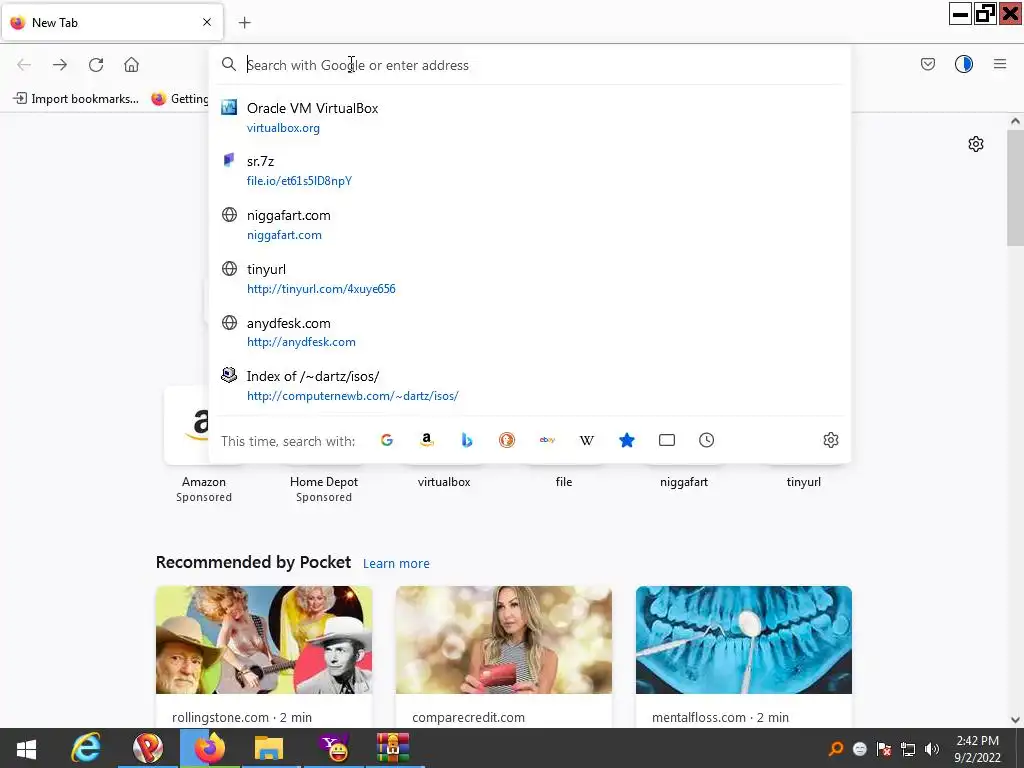1024x768 pixels.
Task: Search this time with Wikipedia icon
Action: pyautogui.click(x=586, y=440)
